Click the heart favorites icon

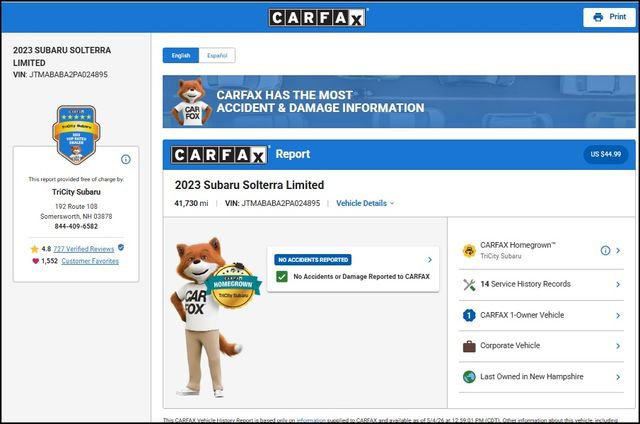[36, 261]
